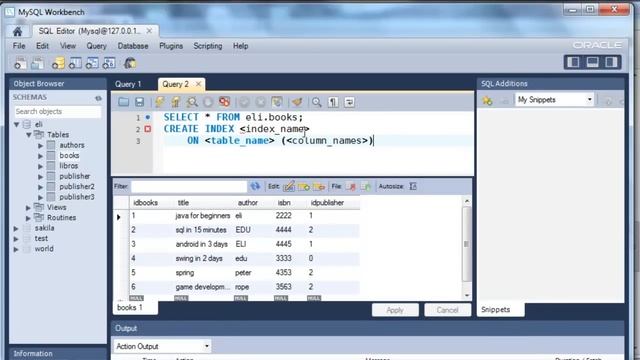
Task: Click the Apply button
Action: tap(395, 310)
